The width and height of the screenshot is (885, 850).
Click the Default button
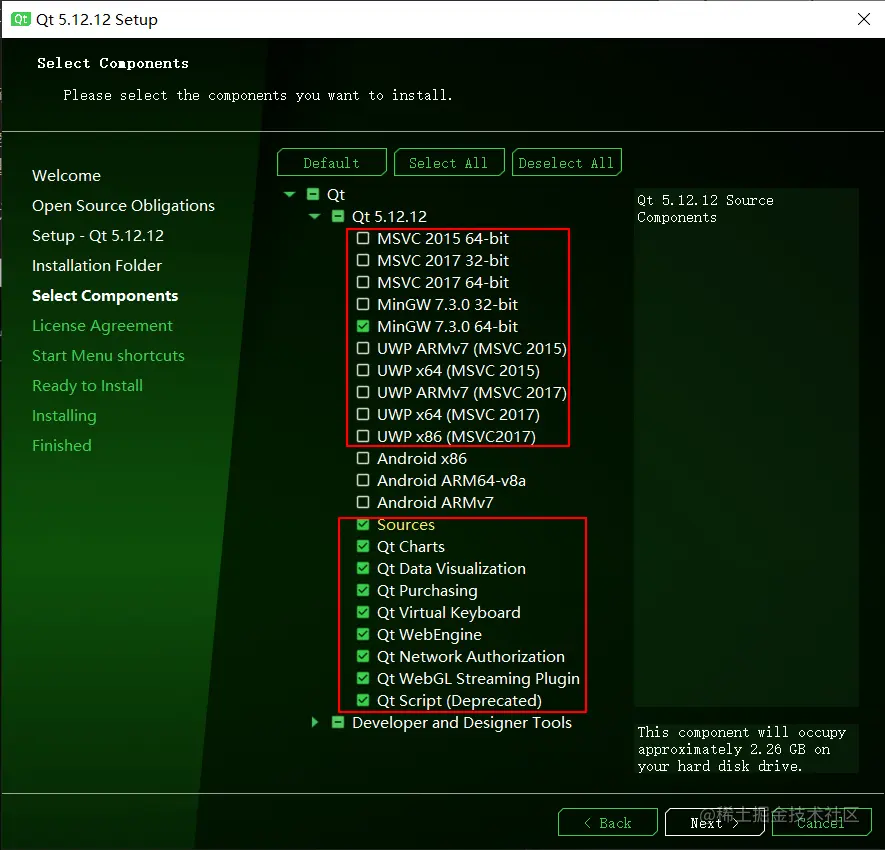pos(331,163)
